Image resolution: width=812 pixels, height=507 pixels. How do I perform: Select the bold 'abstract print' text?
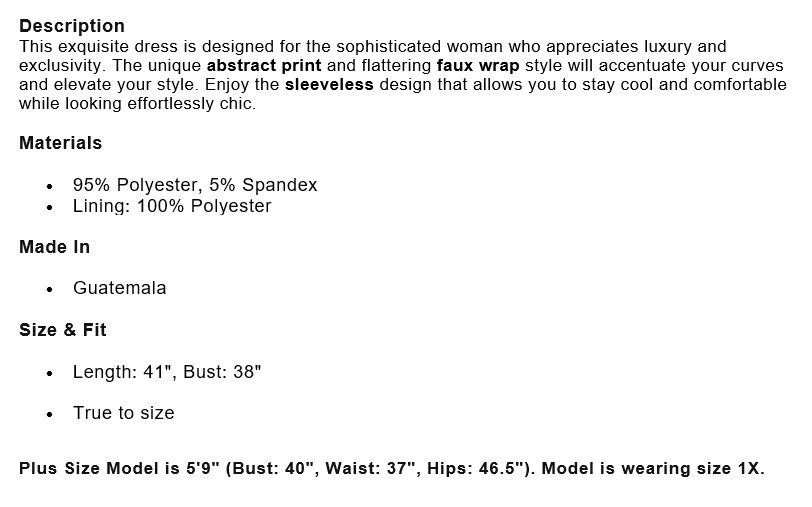click(x=264, y=66)
